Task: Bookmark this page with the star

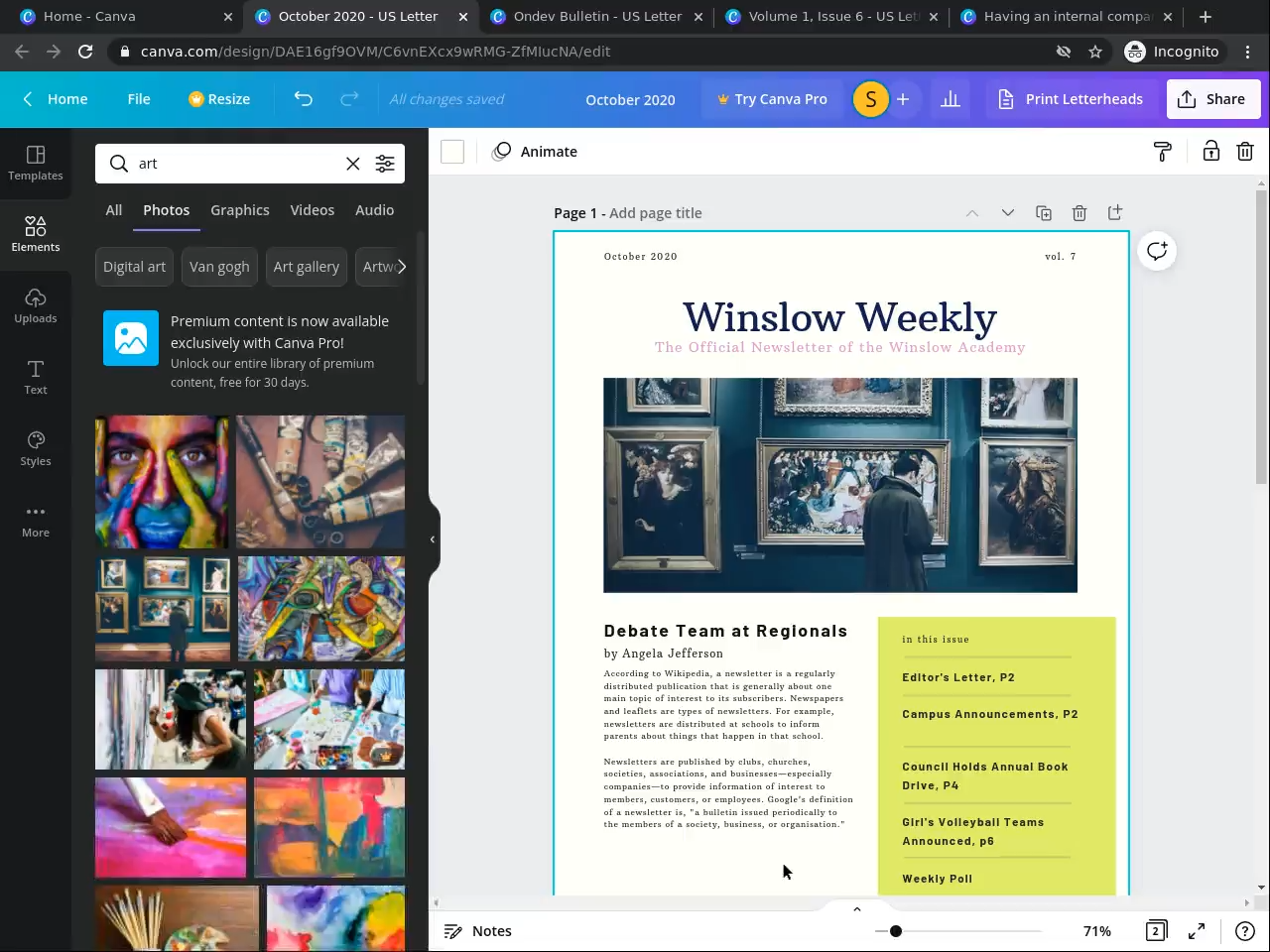Action: pos(1095,52)
